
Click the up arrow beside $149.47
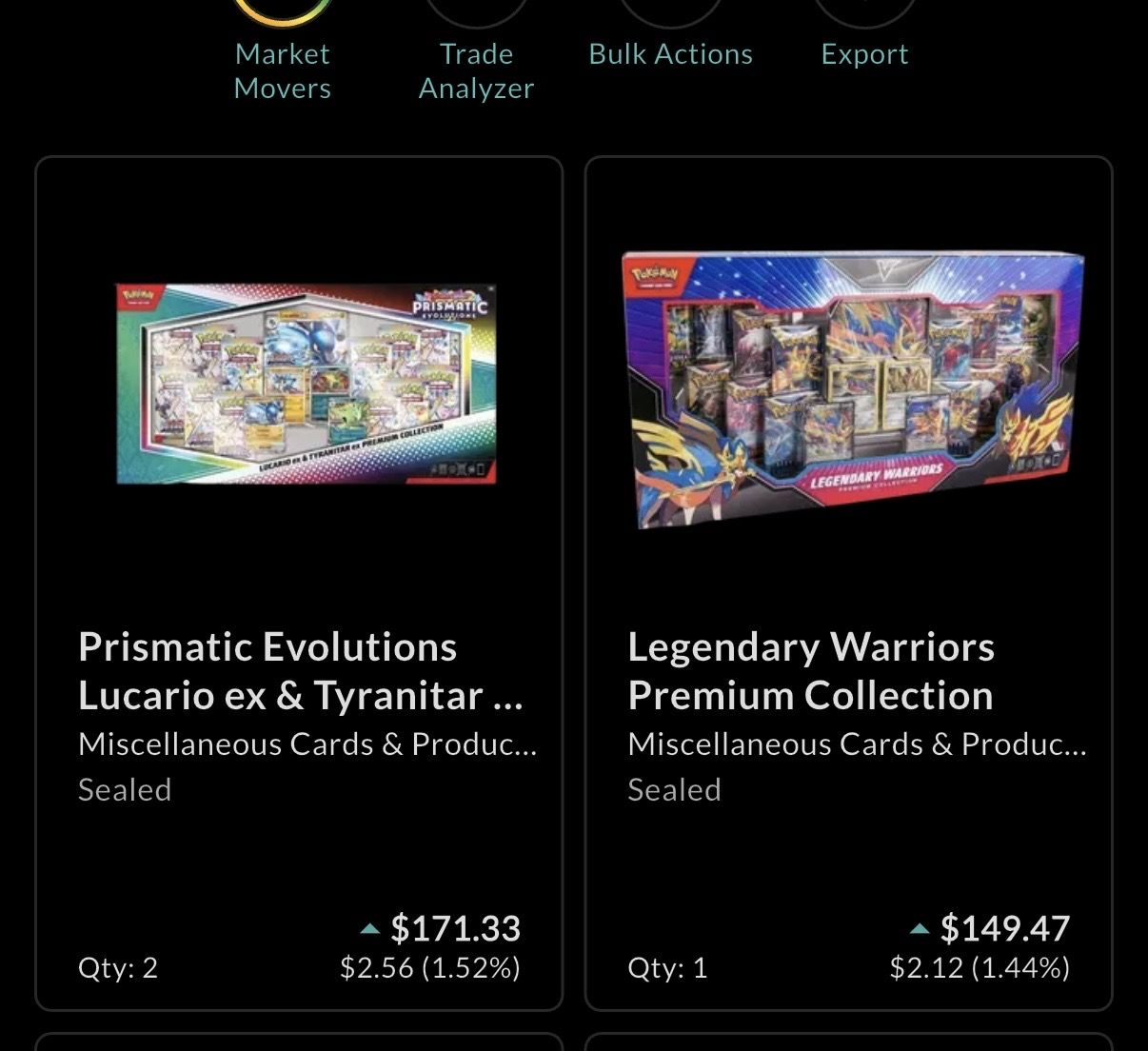pos(920,929)
